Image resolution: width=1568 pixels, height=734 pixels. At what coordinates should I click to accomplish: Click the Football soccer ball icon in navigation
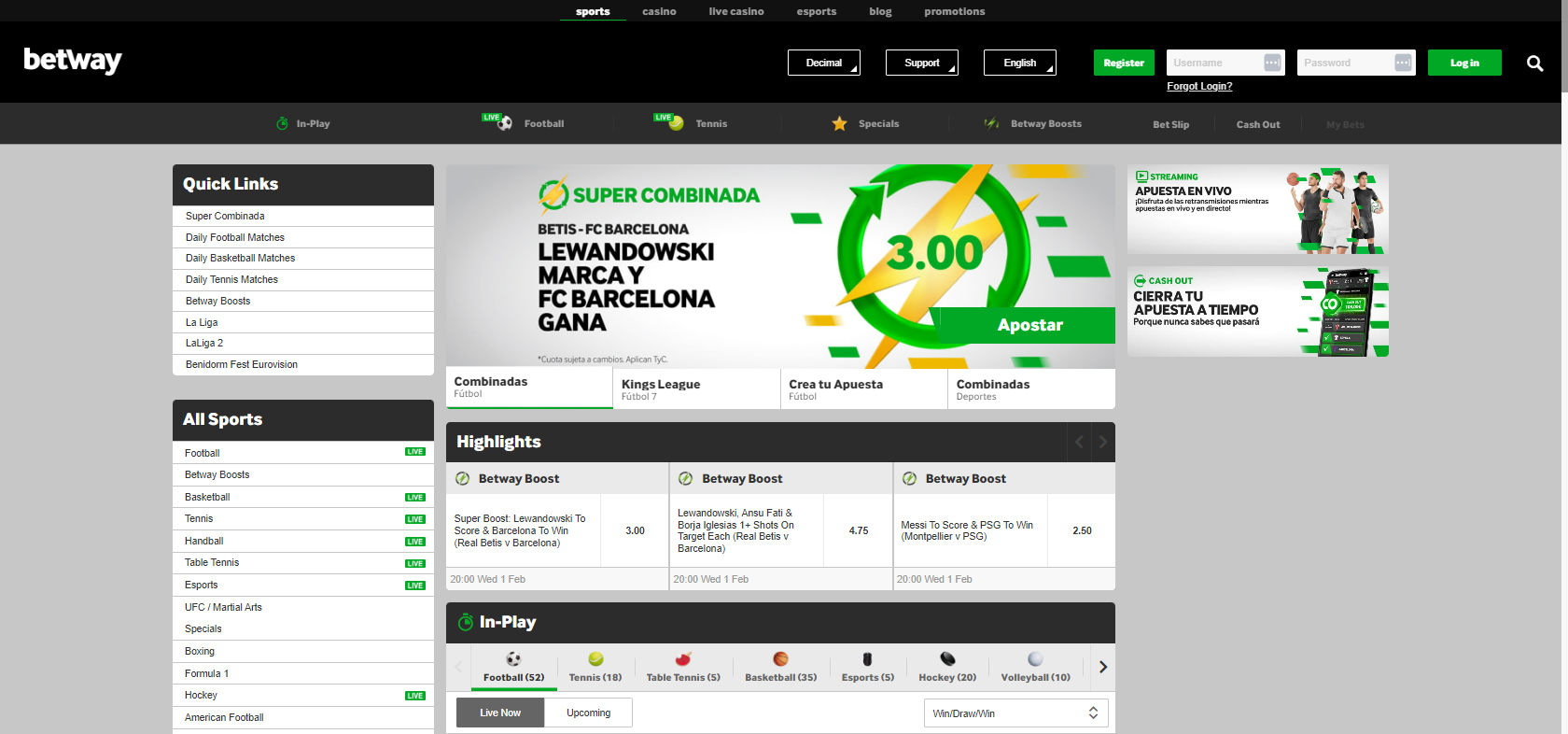click(x=505, y=123)
